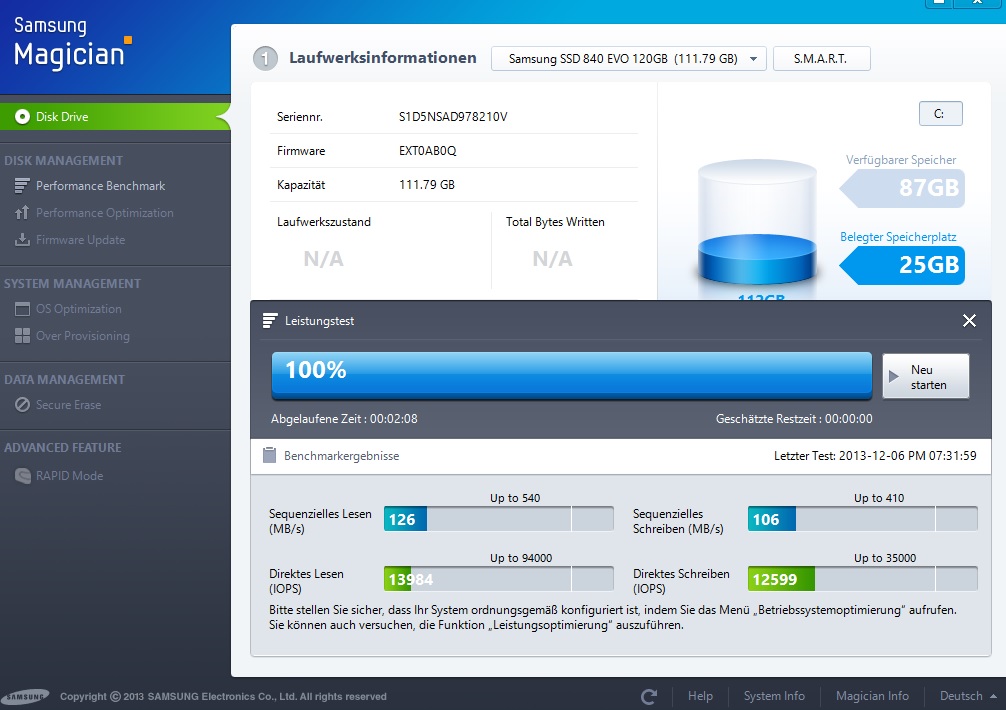Click the Abgelaufene Zeit 00:02:08 text
Viewport: 1006px width, 710px height.
tap(344, 419)
